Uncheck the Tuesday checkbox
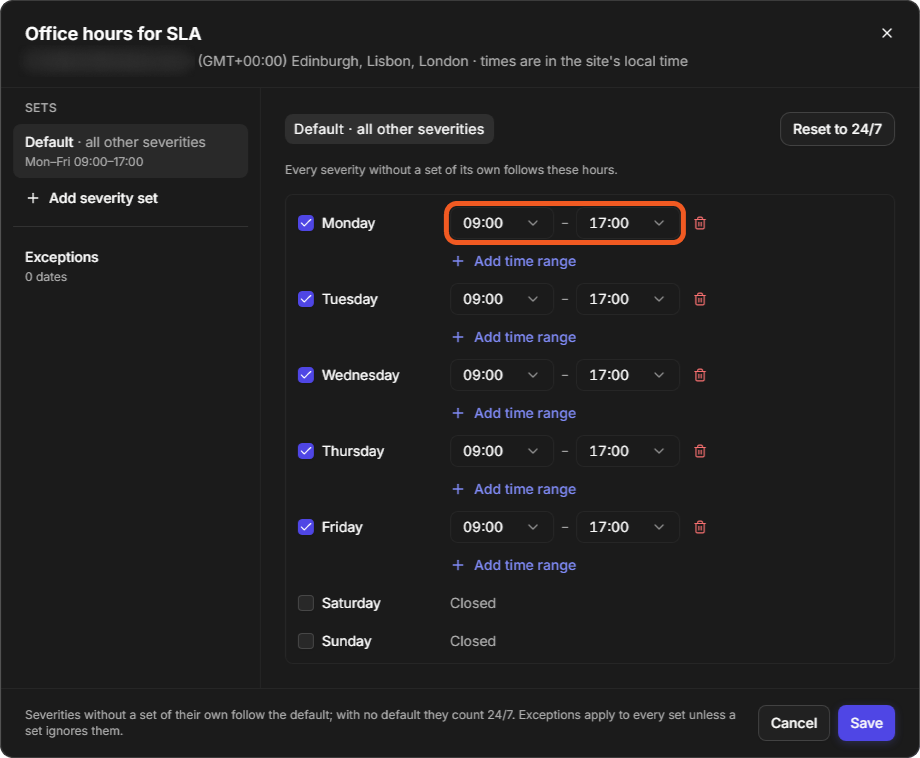The width and height of the screenshot is (920, 758). click(x=306, y=299)
